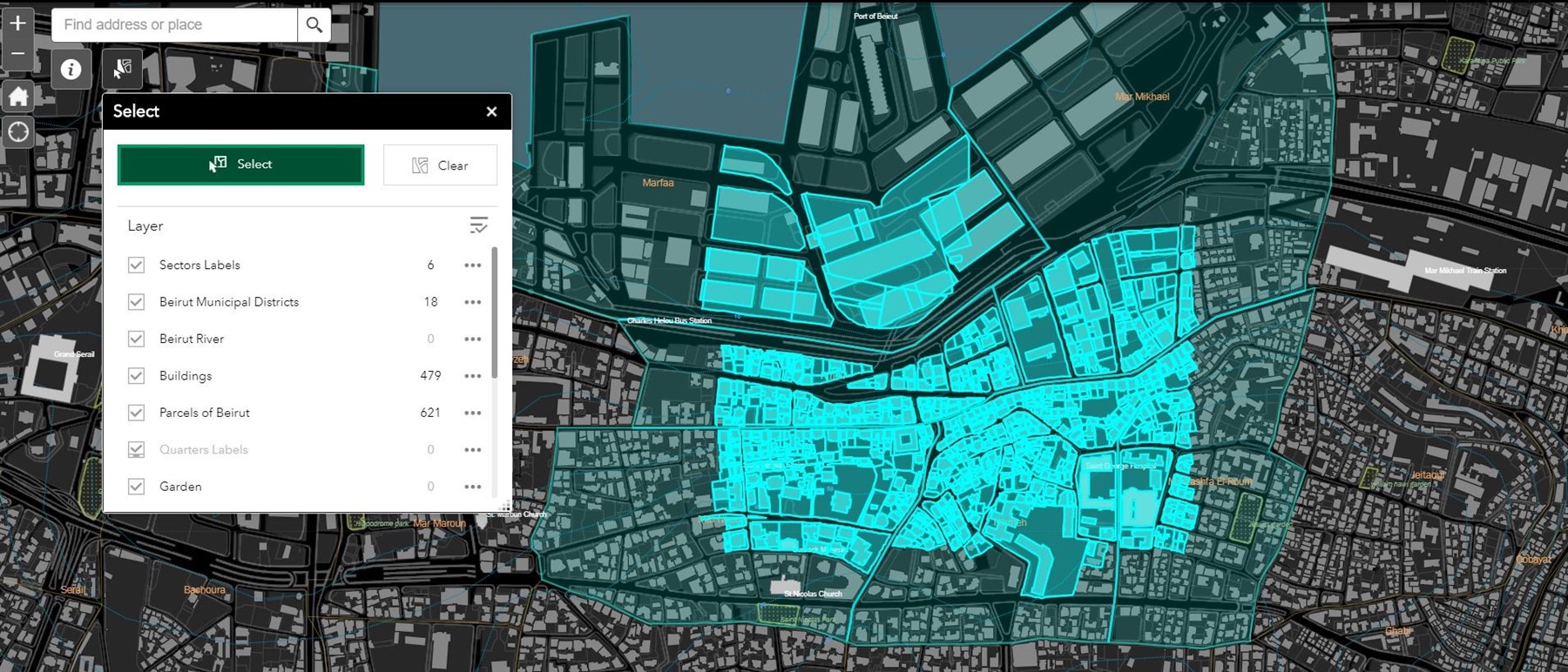Click the Mar Mikhael Train Station label
This screenshot has height=672, width=1568.
tap(1465, 271)
